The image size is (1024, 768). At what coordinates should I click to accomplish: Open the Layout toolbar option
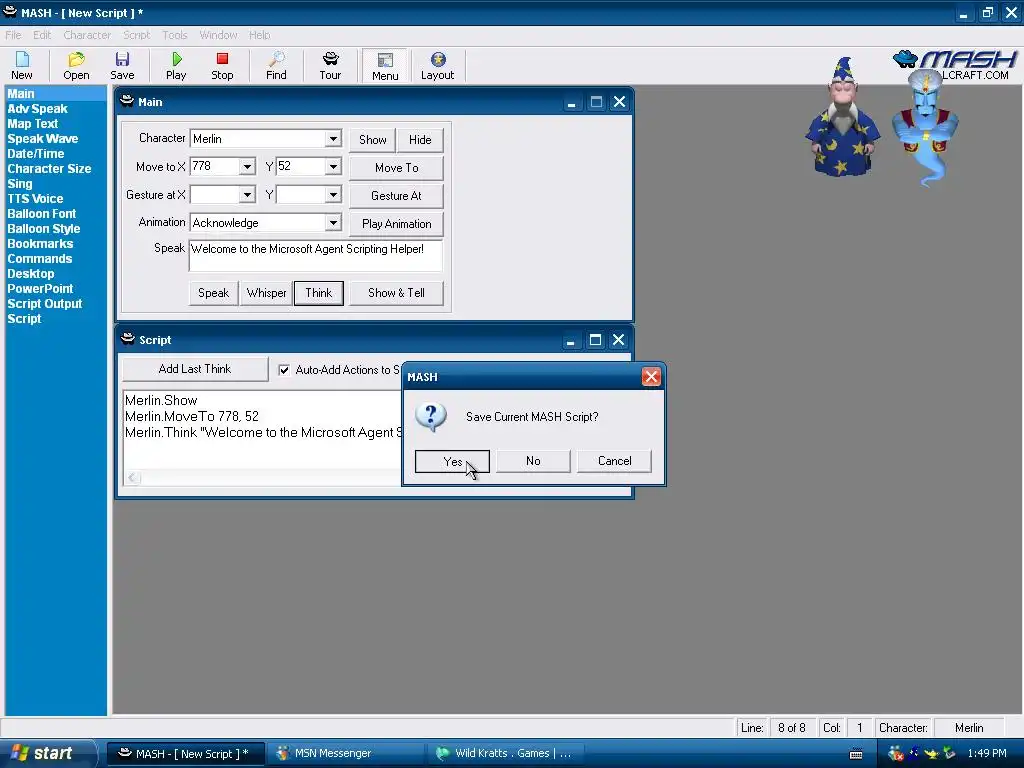click(438, 66)
